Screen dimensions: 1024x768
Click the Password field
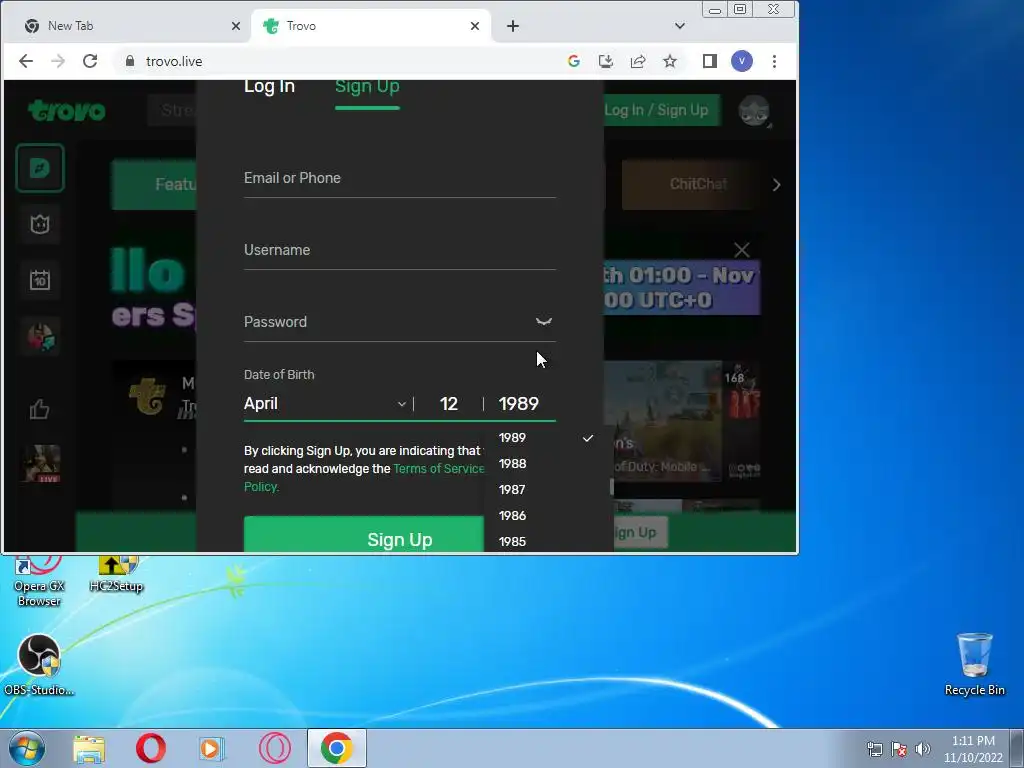tap(387, 322)
